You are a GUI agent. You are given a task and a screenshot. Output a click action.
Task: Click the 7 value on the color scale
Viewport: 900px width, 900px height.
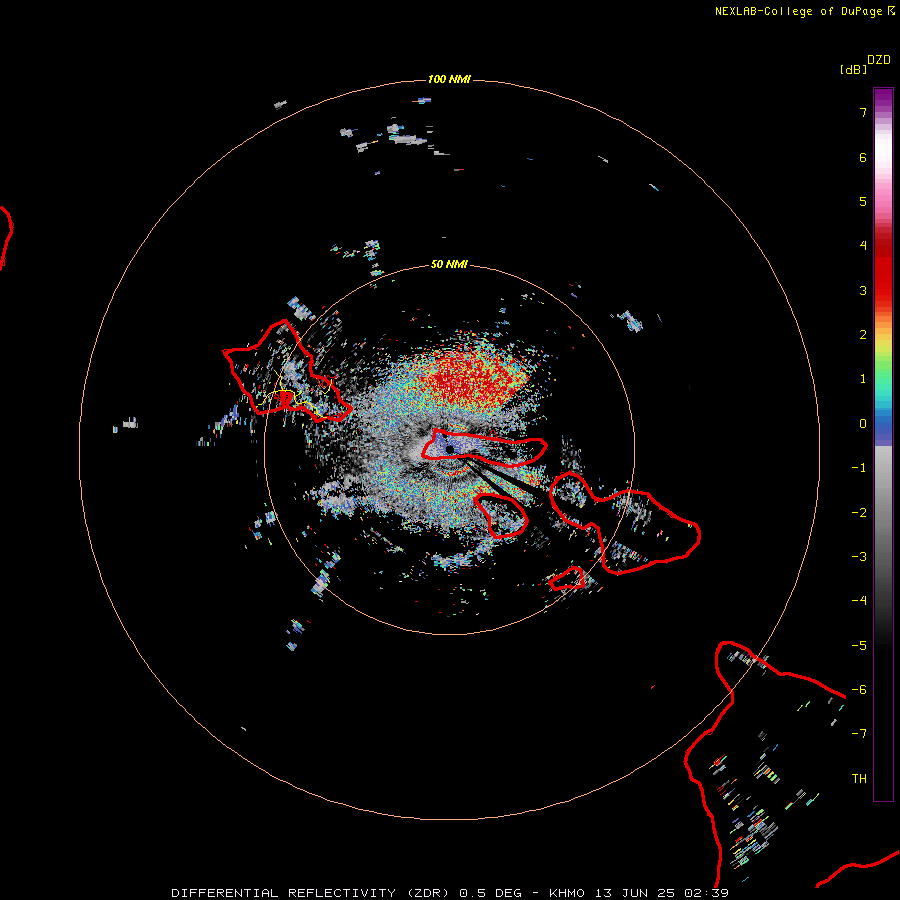tap(863, 112)
